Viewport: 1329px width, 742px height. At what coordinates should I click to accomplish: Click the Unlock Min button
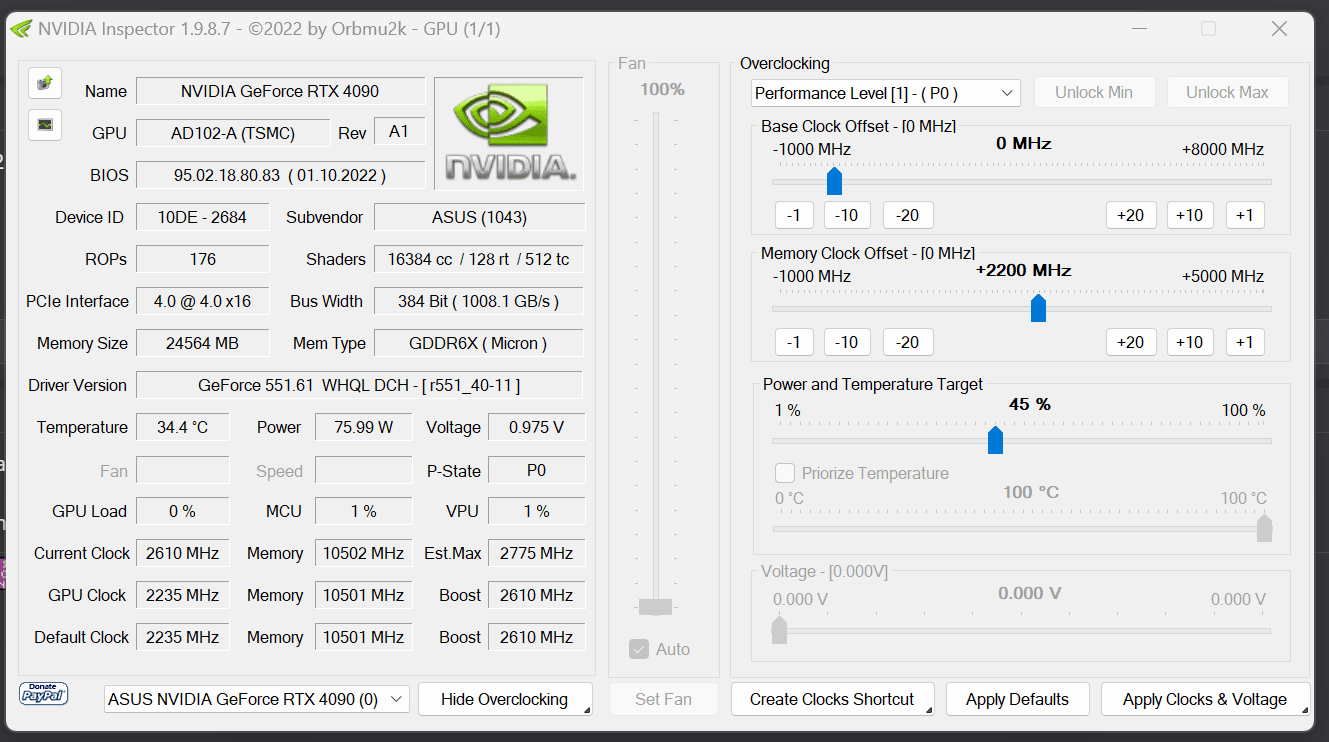tap(1094, 92)
